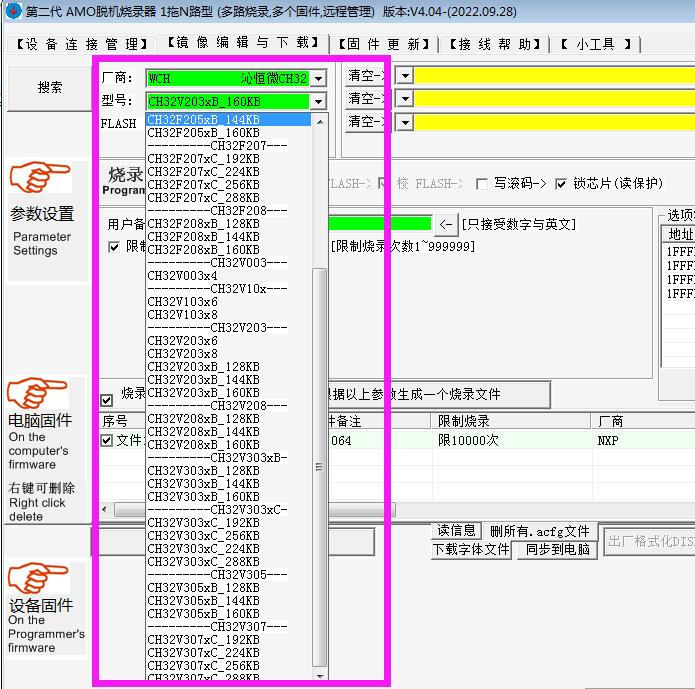Click the third 清空 button

click(365, 122)
